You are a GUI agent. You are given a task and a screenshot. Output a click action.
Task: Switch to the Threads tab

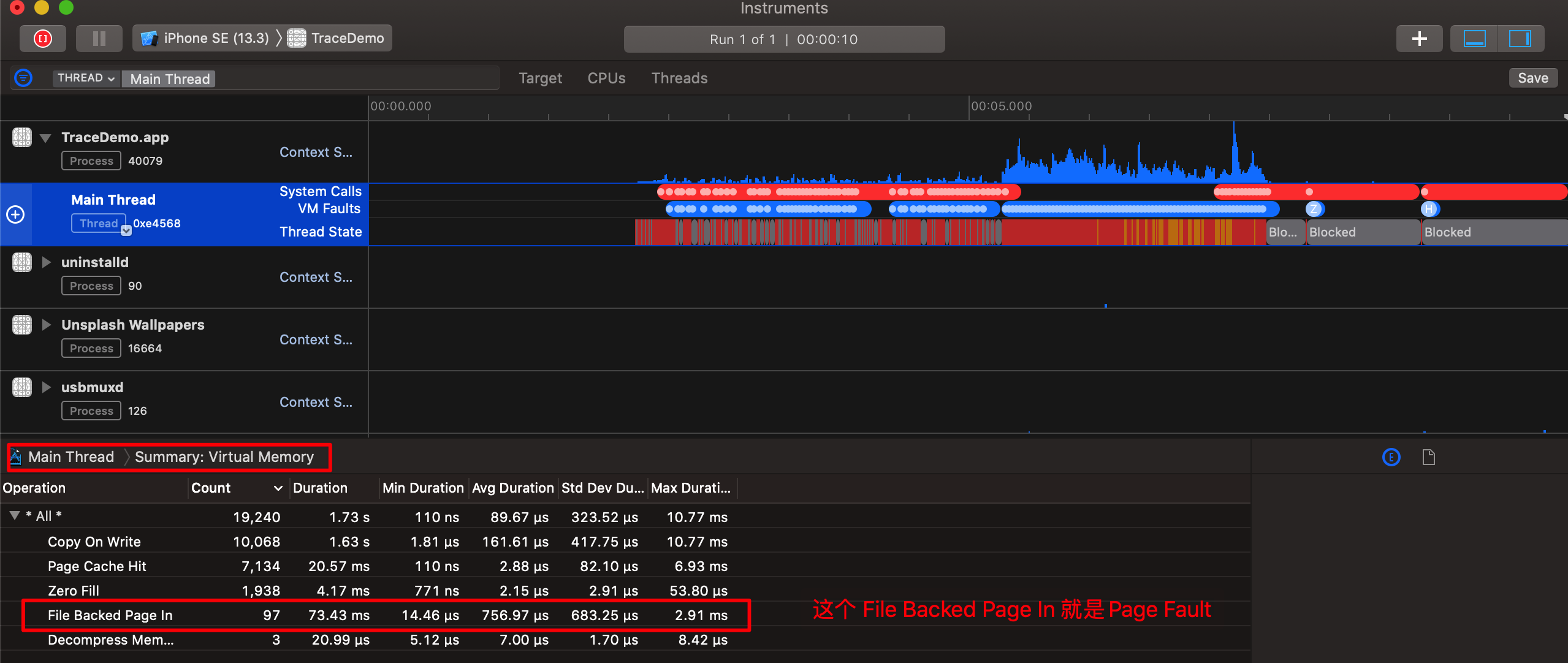679,78
